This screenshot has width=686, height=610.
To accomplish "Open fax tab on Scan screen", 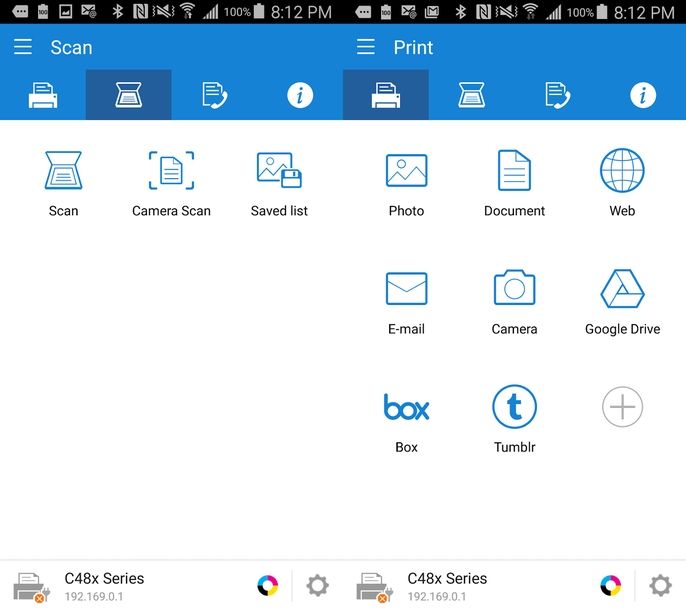I will (214, 95).
